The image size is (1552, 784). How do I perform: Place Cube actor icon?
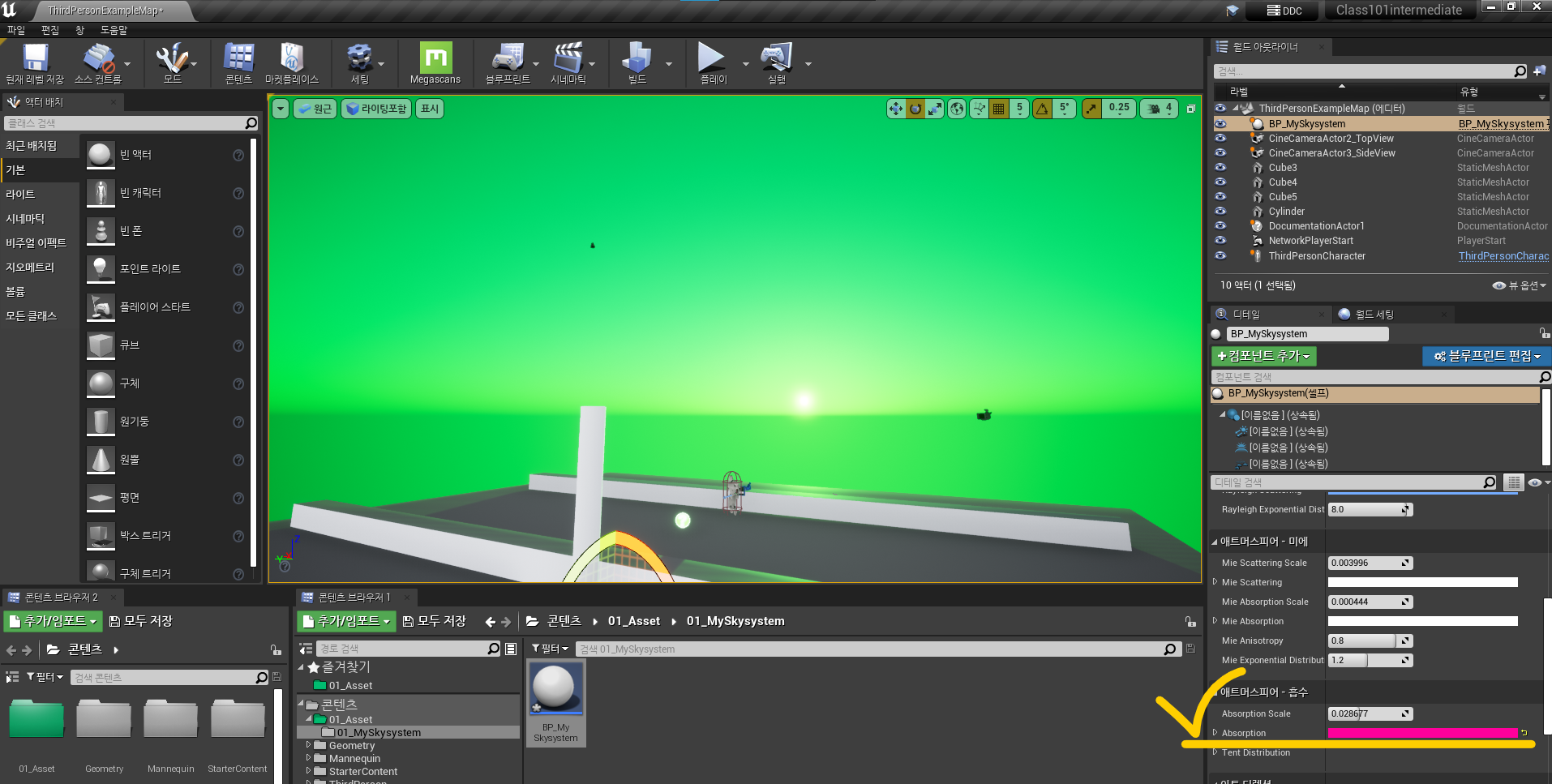tap(101, 345)
